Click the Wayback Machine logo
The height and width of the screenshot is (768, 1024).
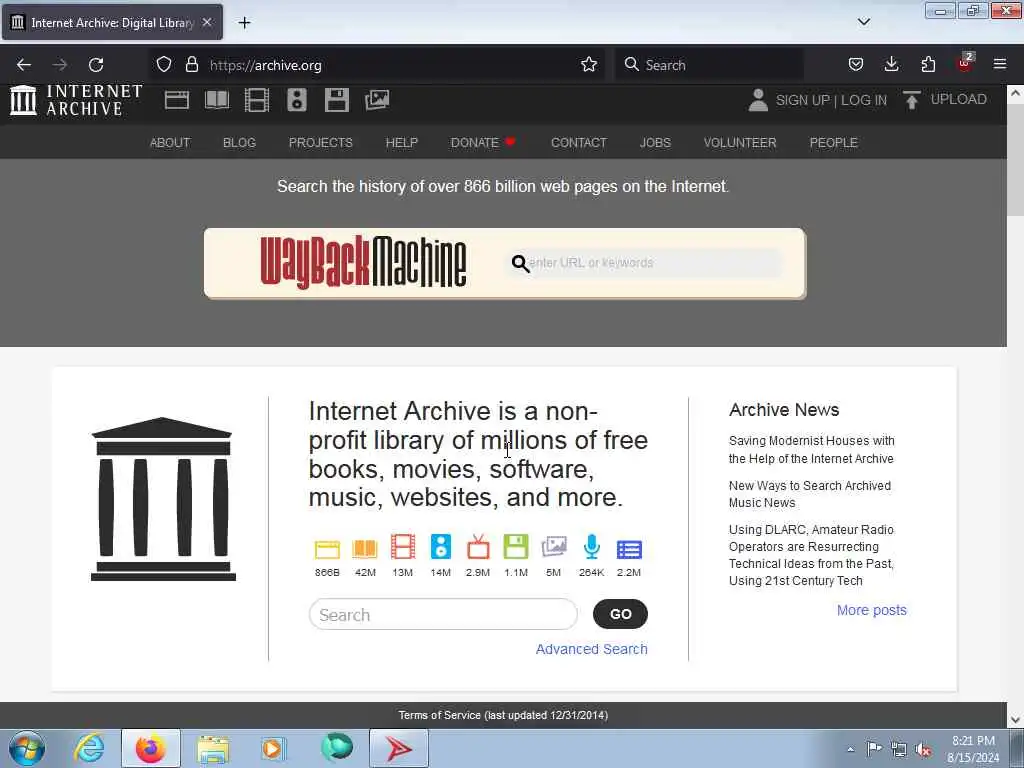click(363, 263)
